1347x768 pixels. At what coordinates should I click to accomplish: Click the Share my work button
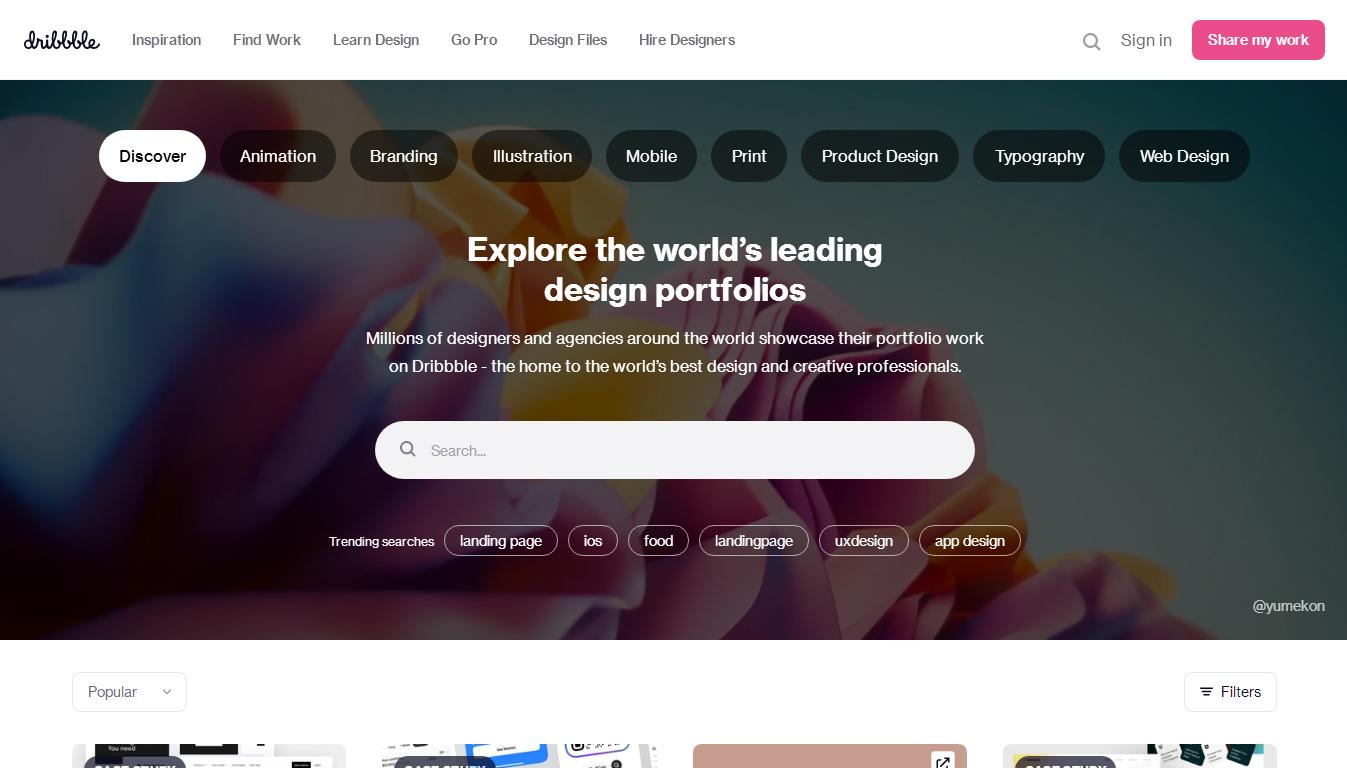click(1258, 40)
